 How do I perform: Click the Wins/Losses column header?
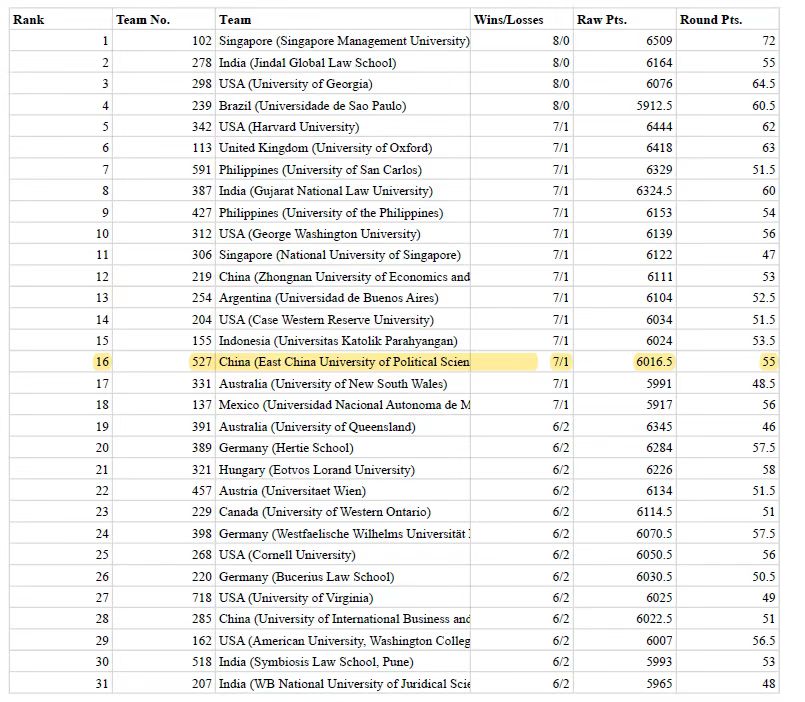pyautogui.click(x=521, y=20)
